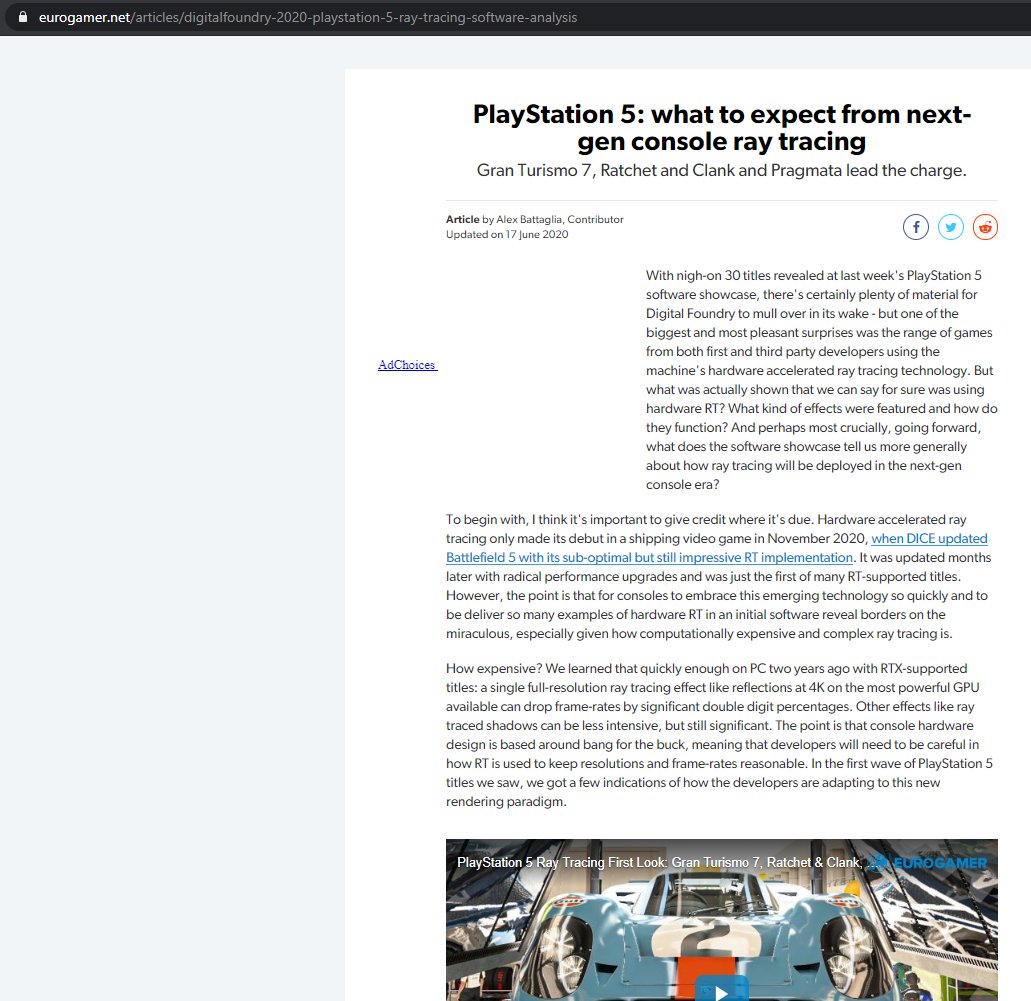
Task: Play the embedded PlayStation 5 video
Action: pyautogui.click(x=721, y=990)
